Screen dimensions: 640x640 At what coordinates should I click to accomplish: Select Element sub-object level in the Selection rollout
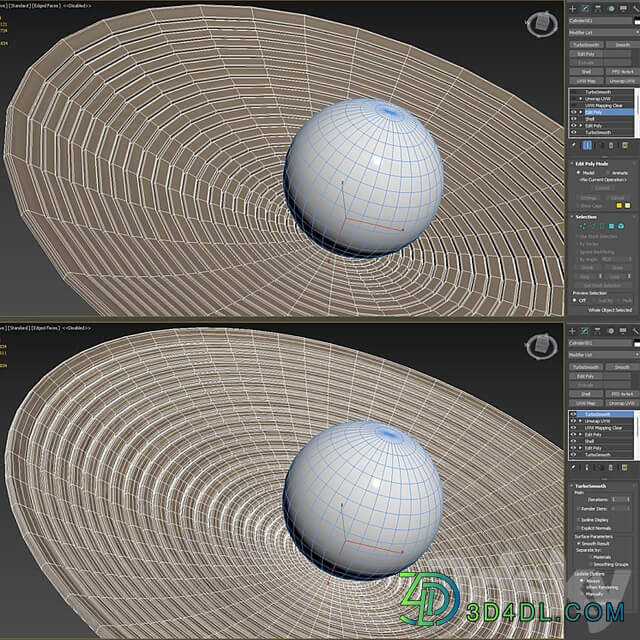pos(621,226)
